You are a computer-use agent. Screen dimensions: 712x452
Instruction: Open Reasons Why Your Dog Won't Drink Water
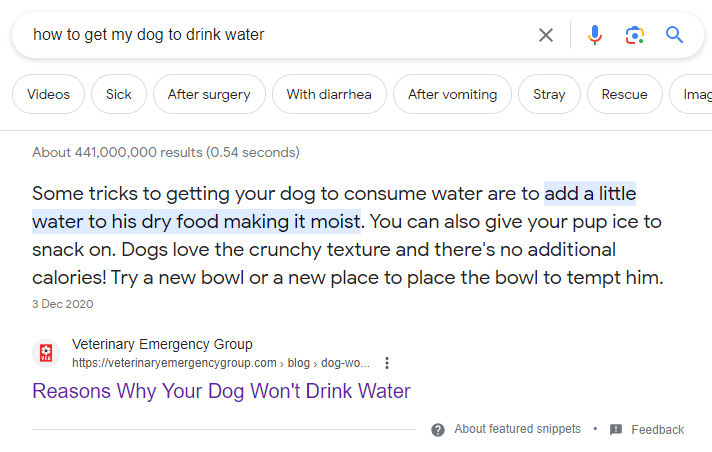pyautogui.click(x=221, y=391)
